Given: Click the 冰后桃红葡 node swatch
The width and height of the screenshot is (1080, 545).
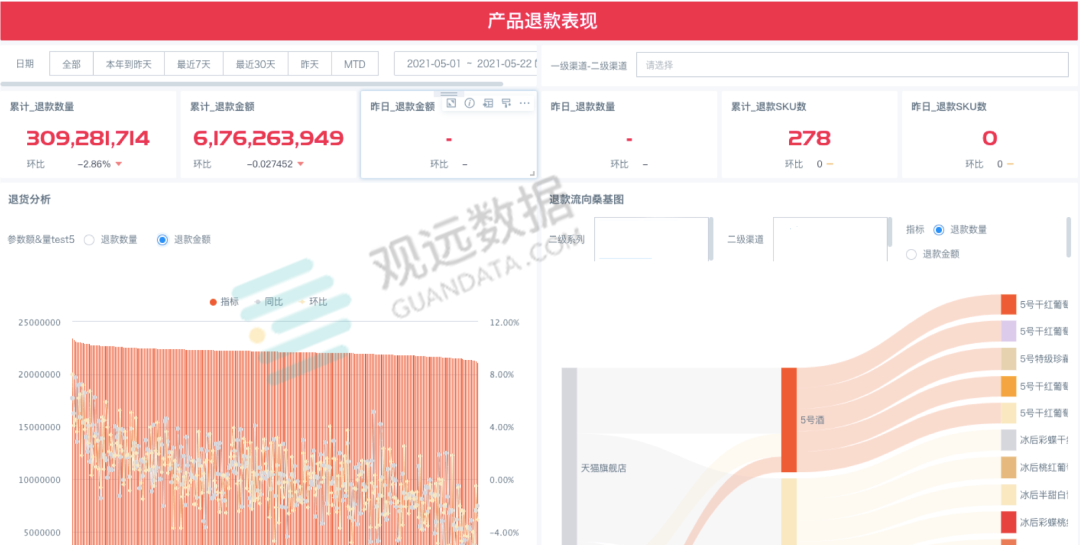Looking at the screenshot, I should 1008,467.
